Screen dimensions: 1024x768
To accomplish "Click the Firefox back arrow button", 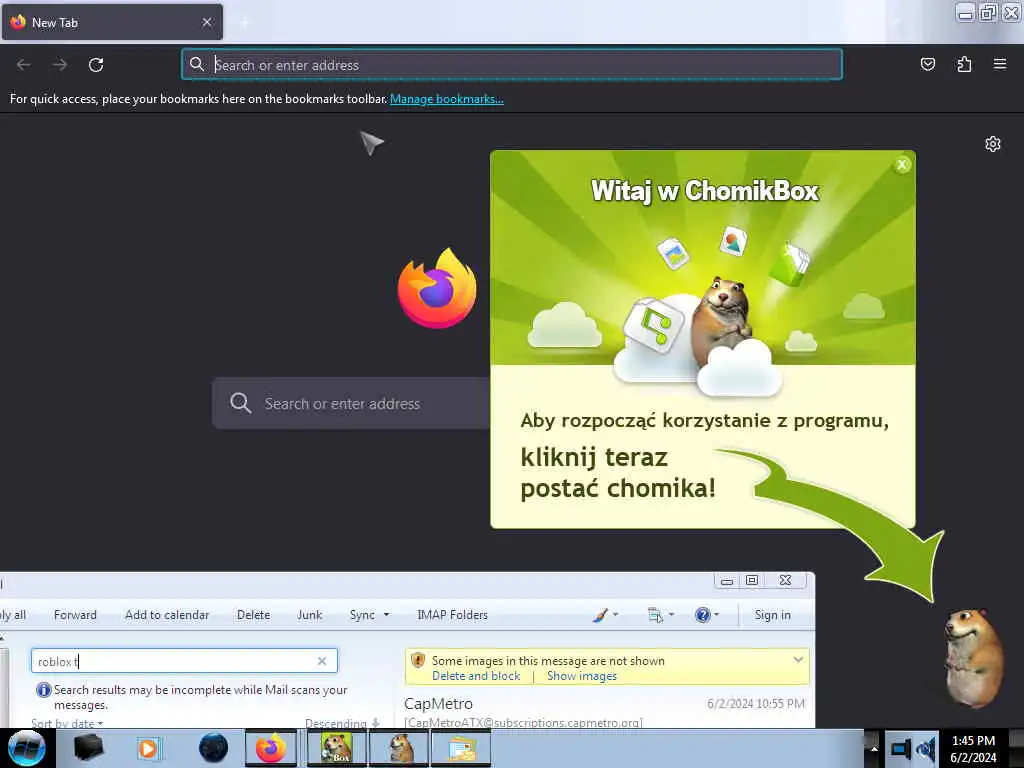I will tap(24, 65).
